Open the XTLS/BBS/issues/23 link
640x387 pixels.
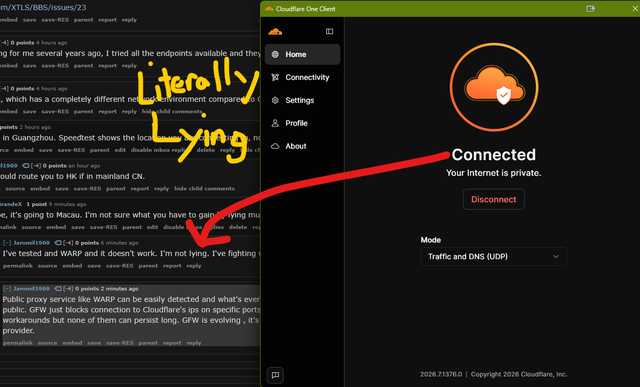(43, 7)
